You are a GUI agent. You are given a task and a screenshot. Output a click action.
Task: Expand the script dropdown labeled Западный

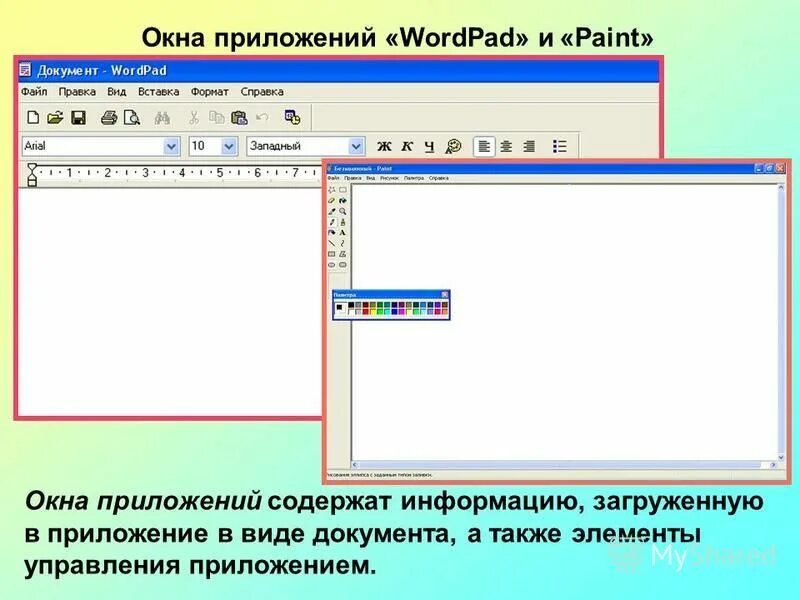(x=356, y=146)
